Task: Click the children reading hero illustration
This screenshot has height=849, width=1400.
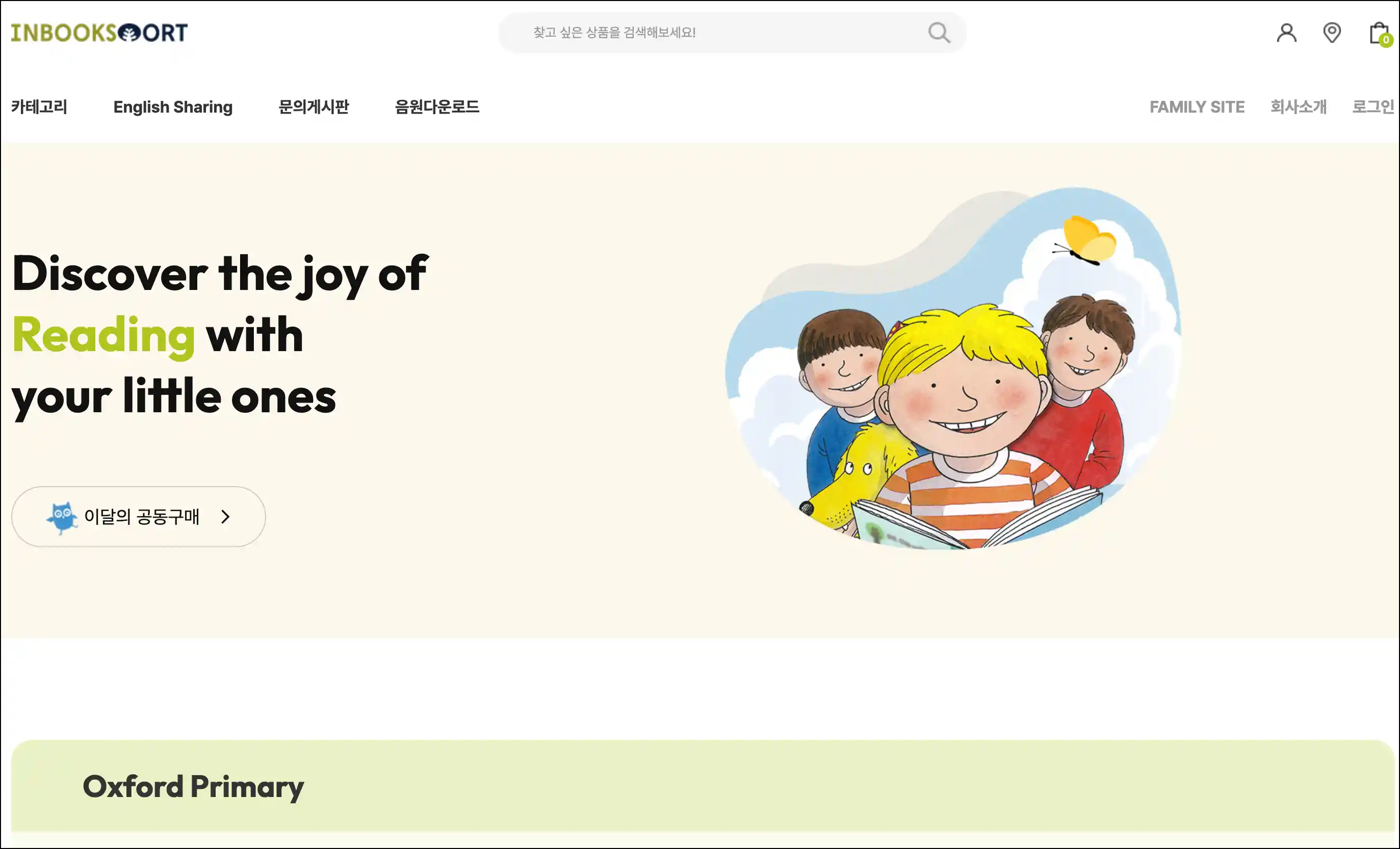Action: point(954,368)
